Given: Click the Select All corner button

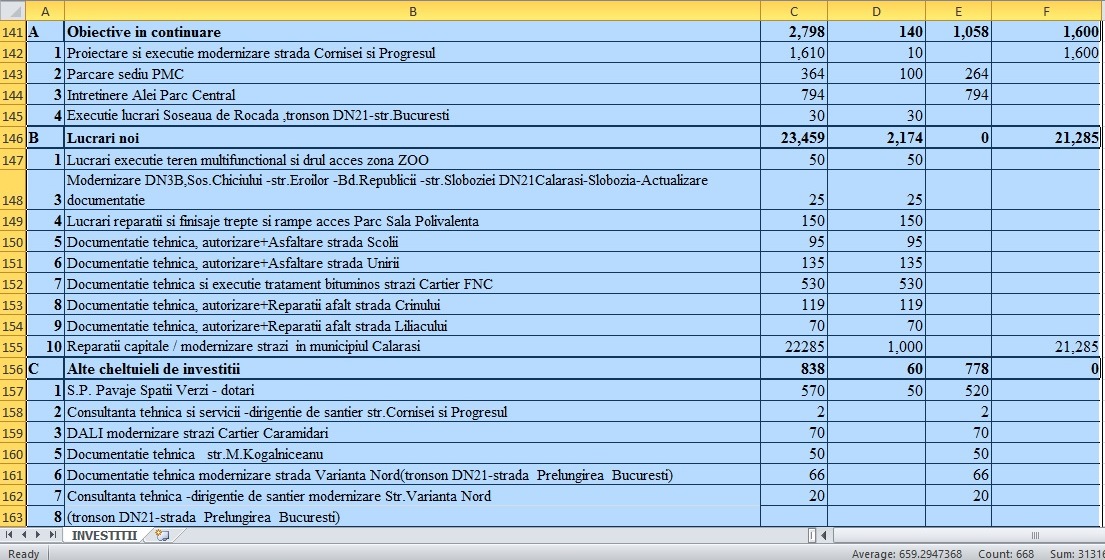Looking at the screenshot, I should click(x=13, y=11).
